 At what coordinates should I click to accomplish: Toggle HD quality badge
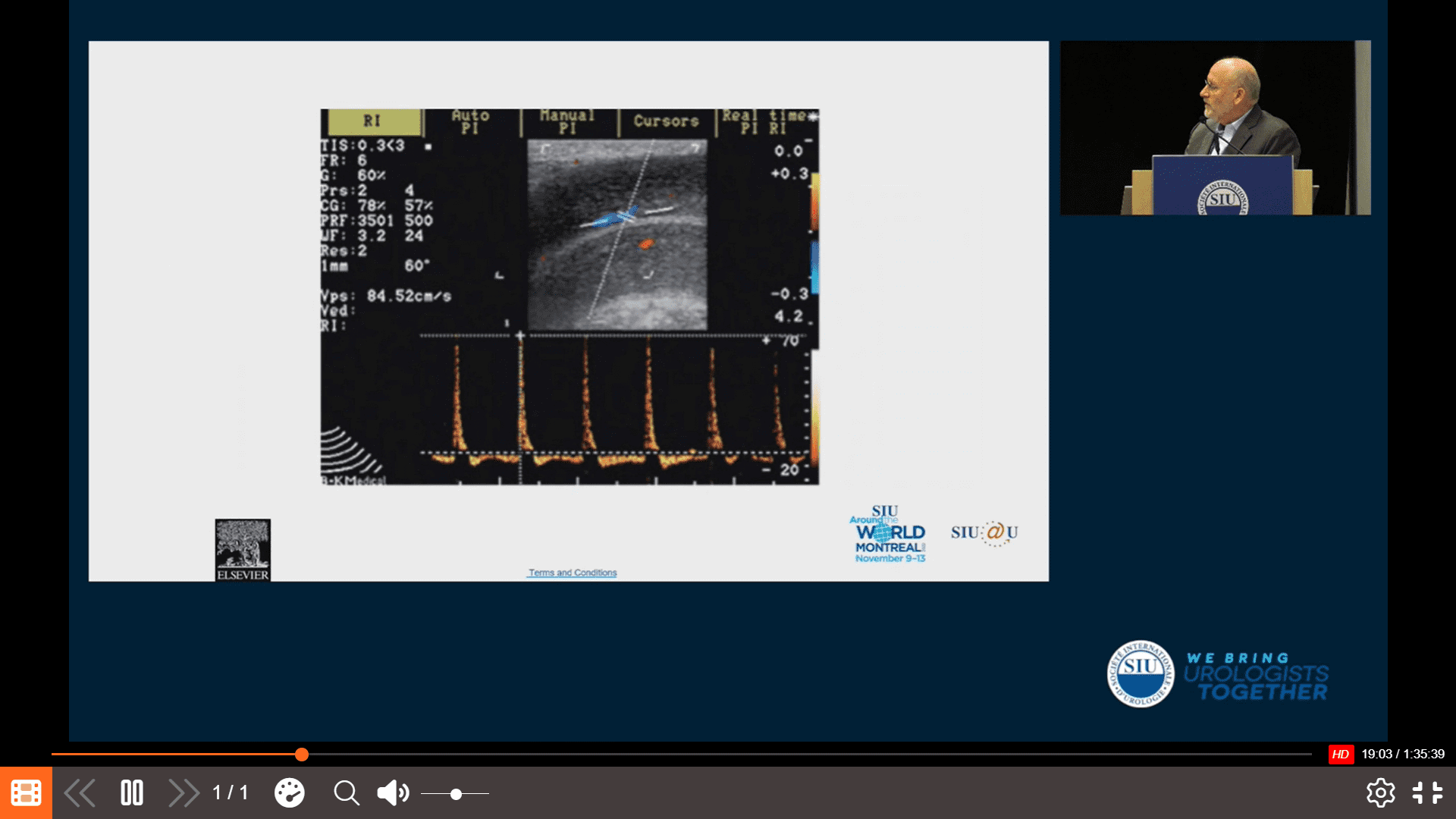pos(1341,754)
